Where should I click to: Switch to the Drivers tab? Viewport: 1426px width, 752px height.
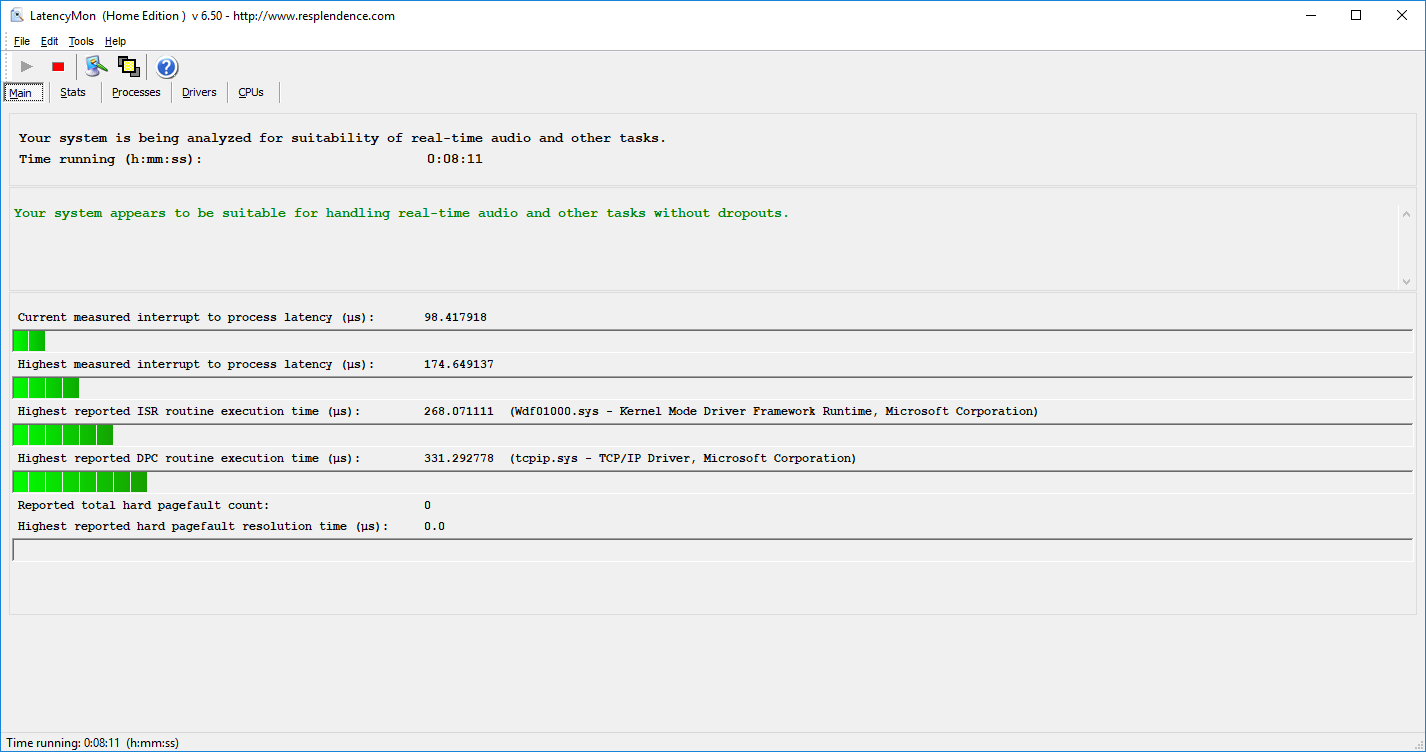pos(199,92)
